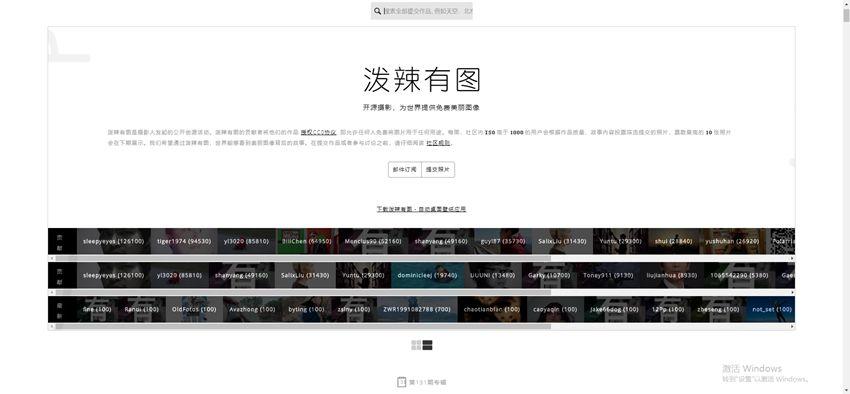Open new user fine (100)
Image resolution: width=850 pixels, height=394 pixels.
click(x=97, y=309)
